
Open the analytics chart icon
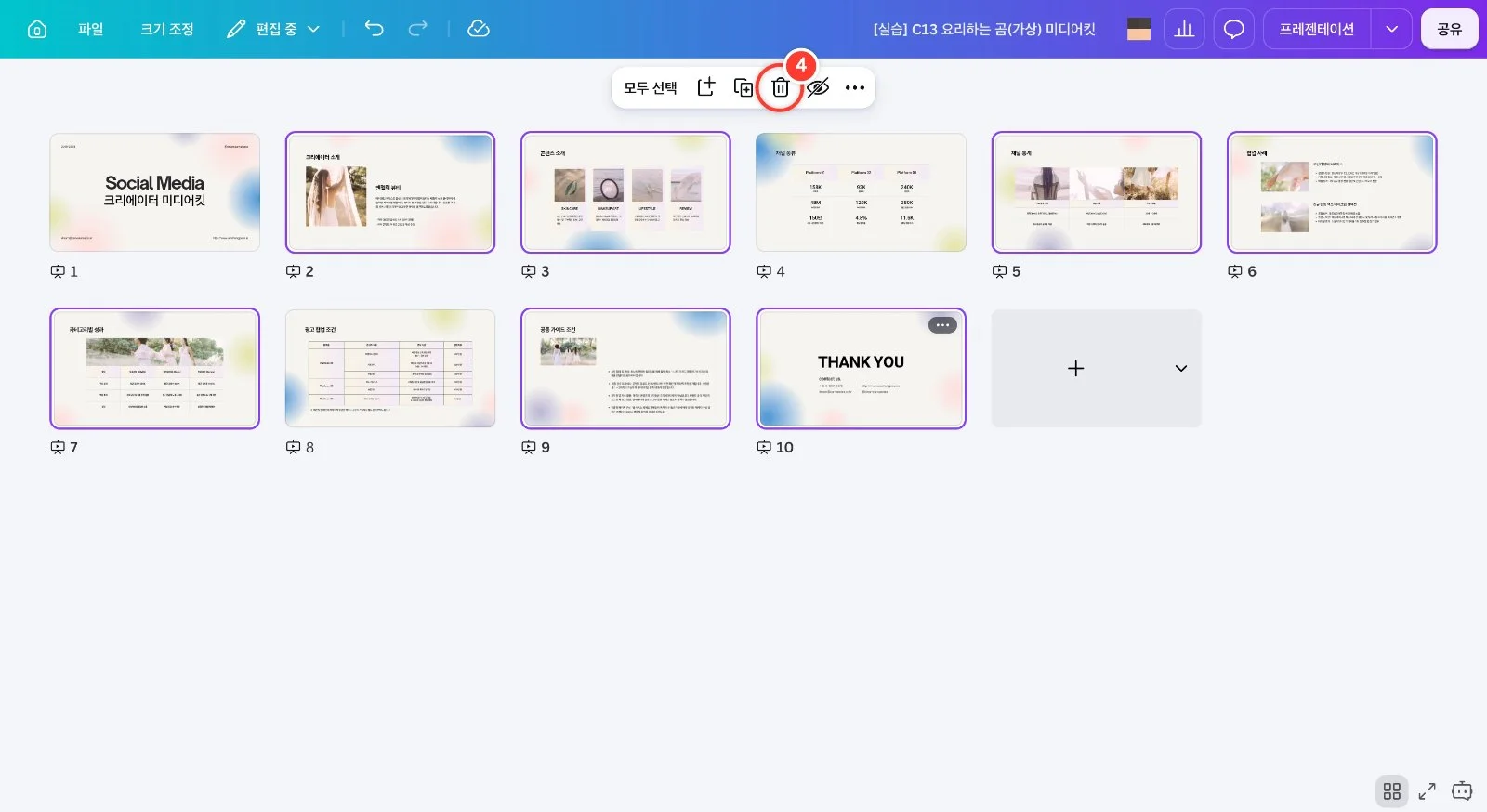pos(1184,29)
